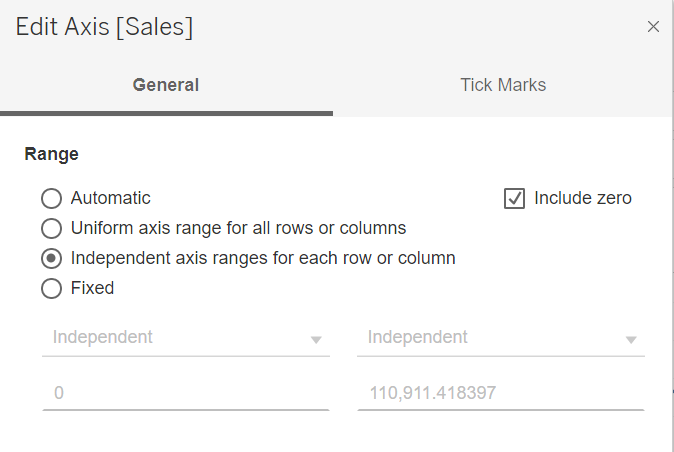Click the "Range" section heading
The image size is (674, 452).
pos(51,154)
